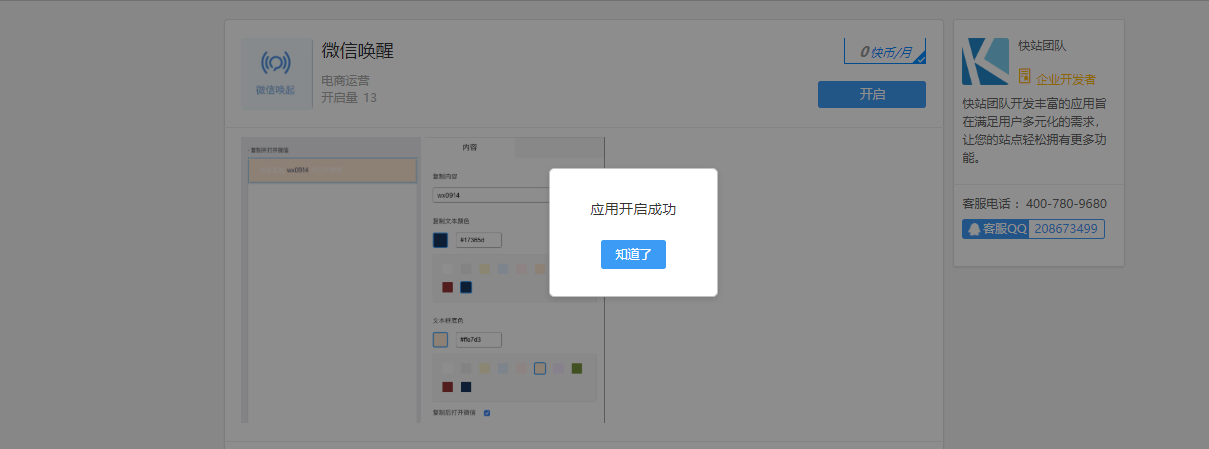
Task: Click the blue 开启 enable button
Action: click(871, 94)
